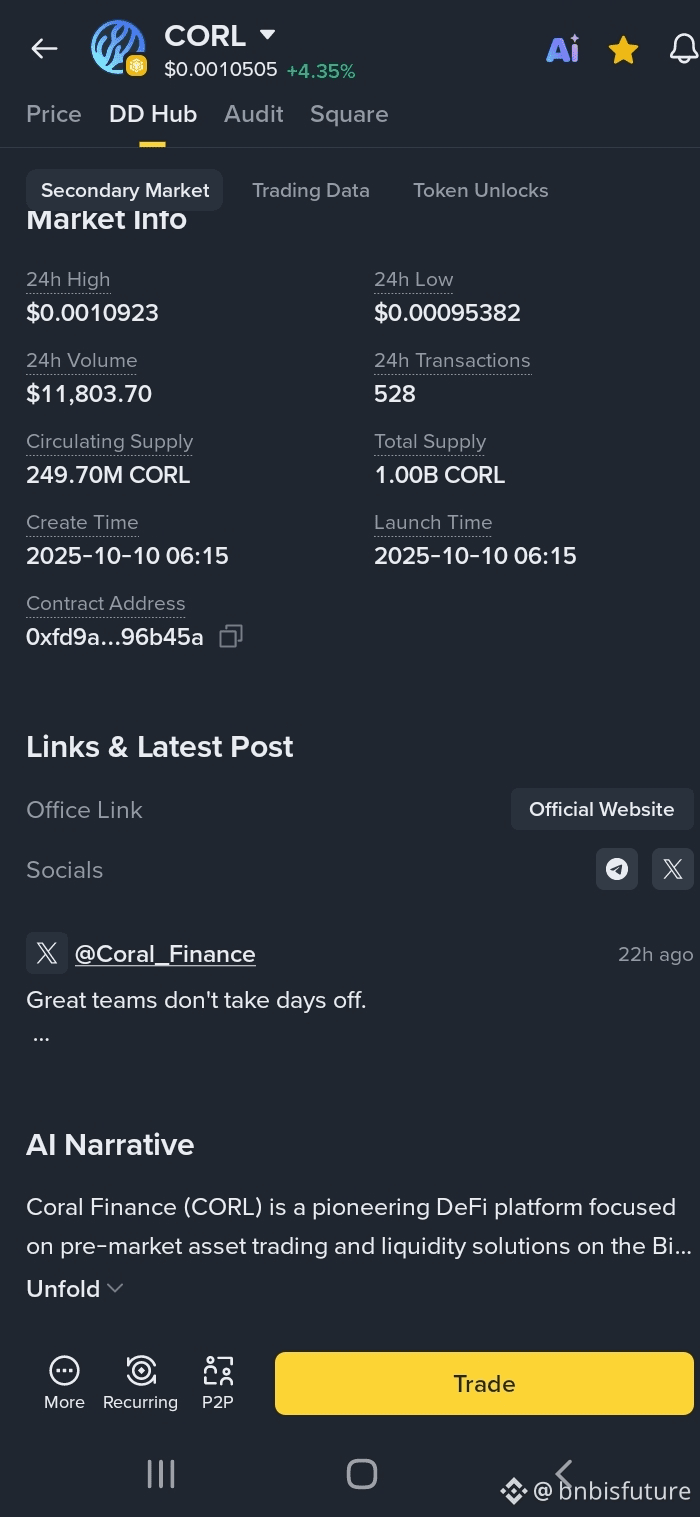Switch to the Audit tab
Image resolution: width=700 pixels, height=1517 pixels.
coord(254,114)
